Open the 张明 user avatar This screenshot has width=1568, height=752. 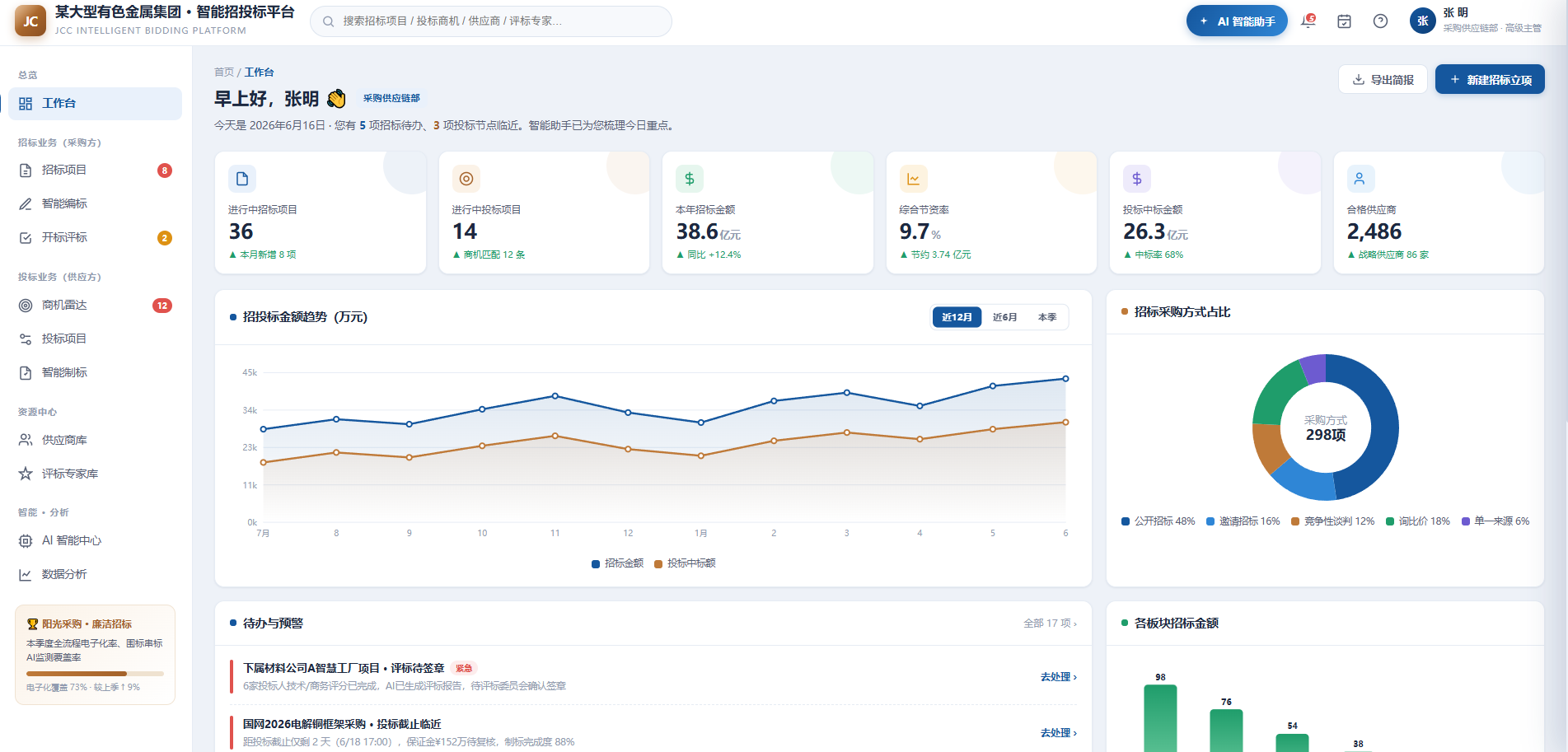coord(1423,21)
